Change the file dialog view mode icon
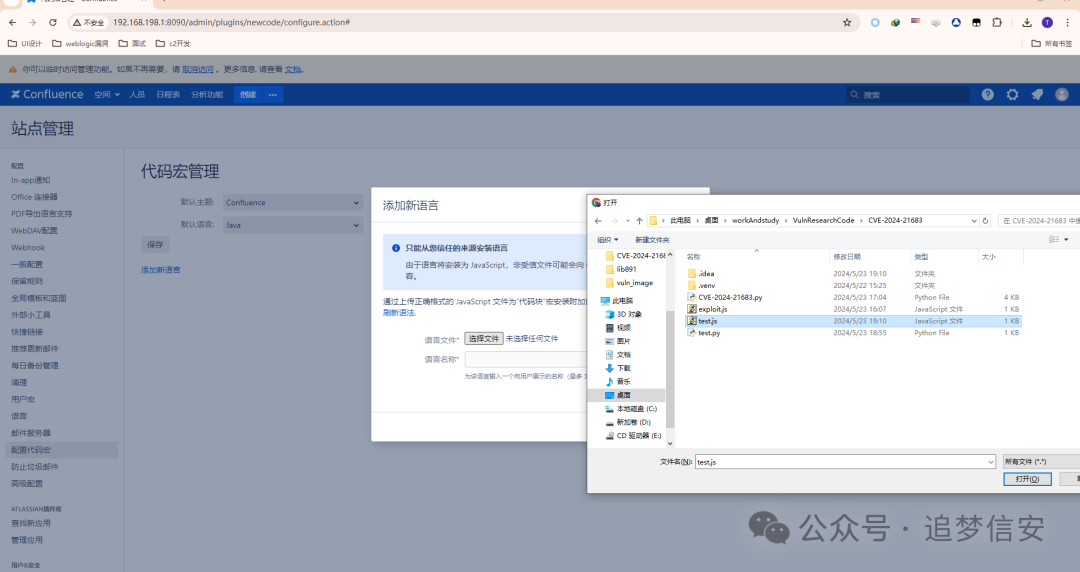The width and height of the screenshot is (1080, 572). tap(1054, 240)
